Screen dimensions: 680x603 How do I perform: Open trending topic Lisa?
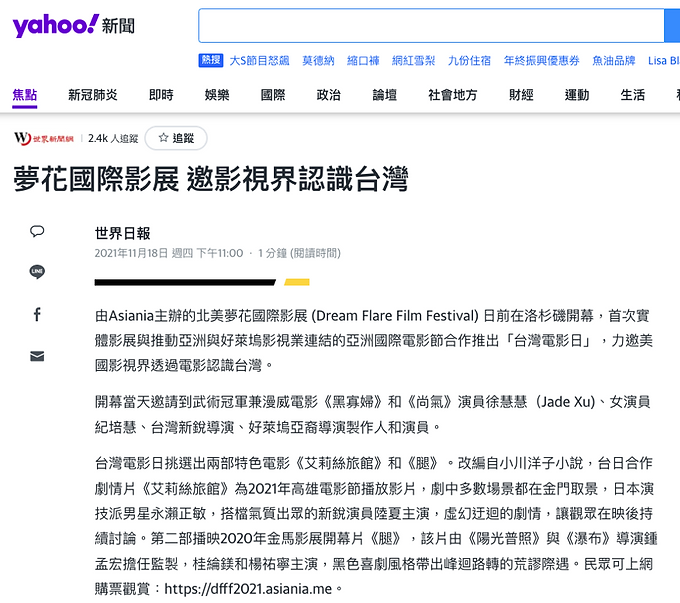pos(664,60)
